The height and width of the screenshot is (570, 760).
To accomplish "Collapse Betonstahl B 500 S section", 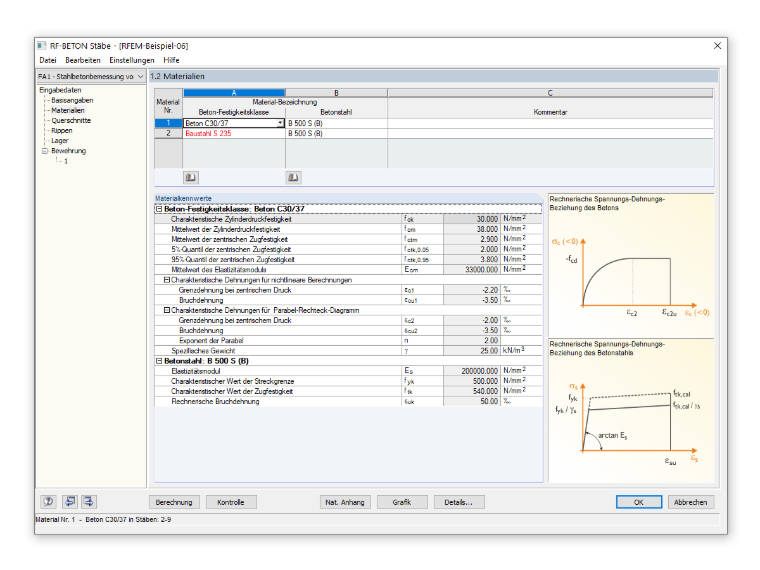I will point(158,361).
